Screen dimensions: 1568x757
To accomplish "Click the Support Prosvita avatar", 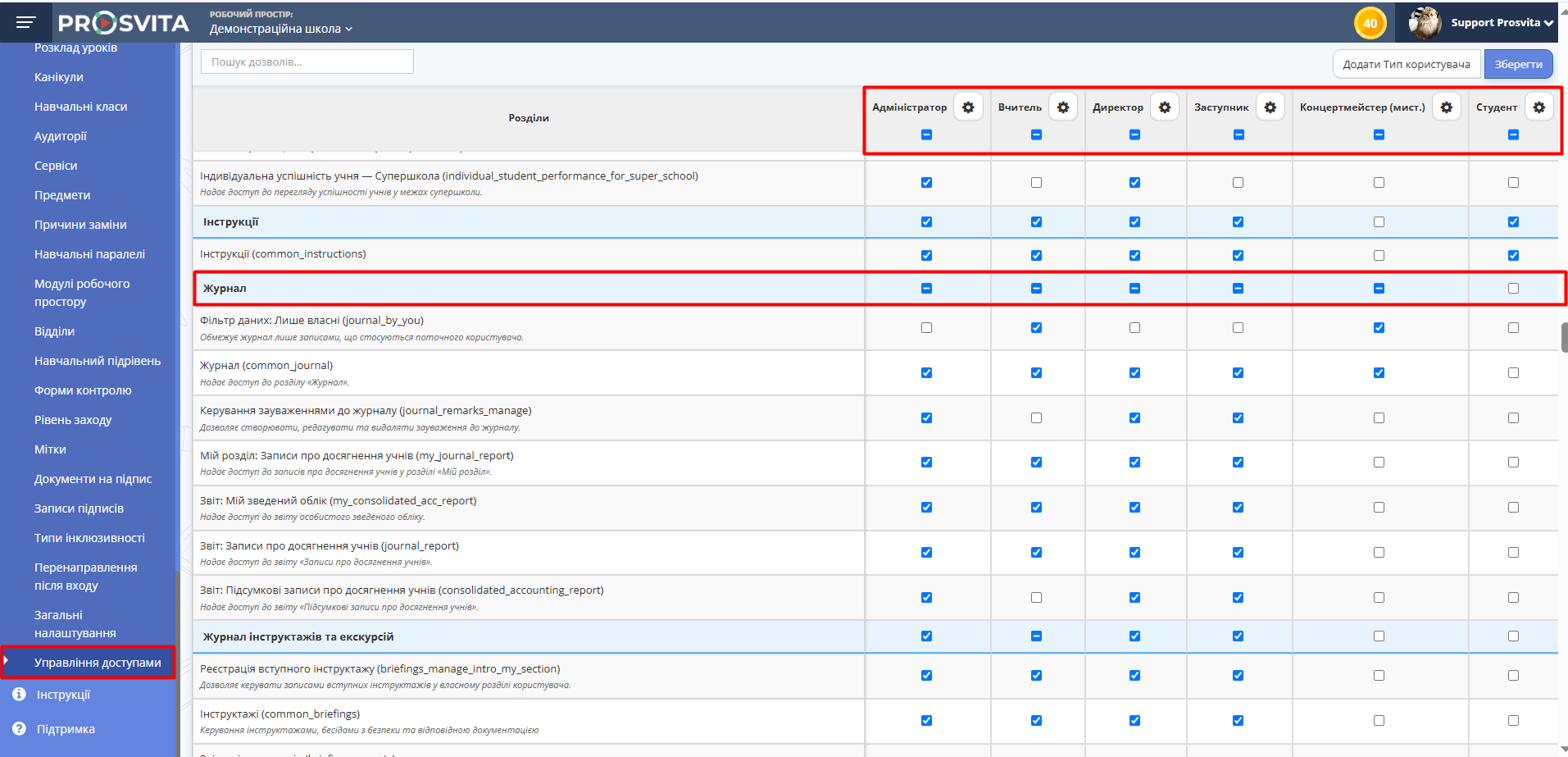I will tap(1425, 23).
